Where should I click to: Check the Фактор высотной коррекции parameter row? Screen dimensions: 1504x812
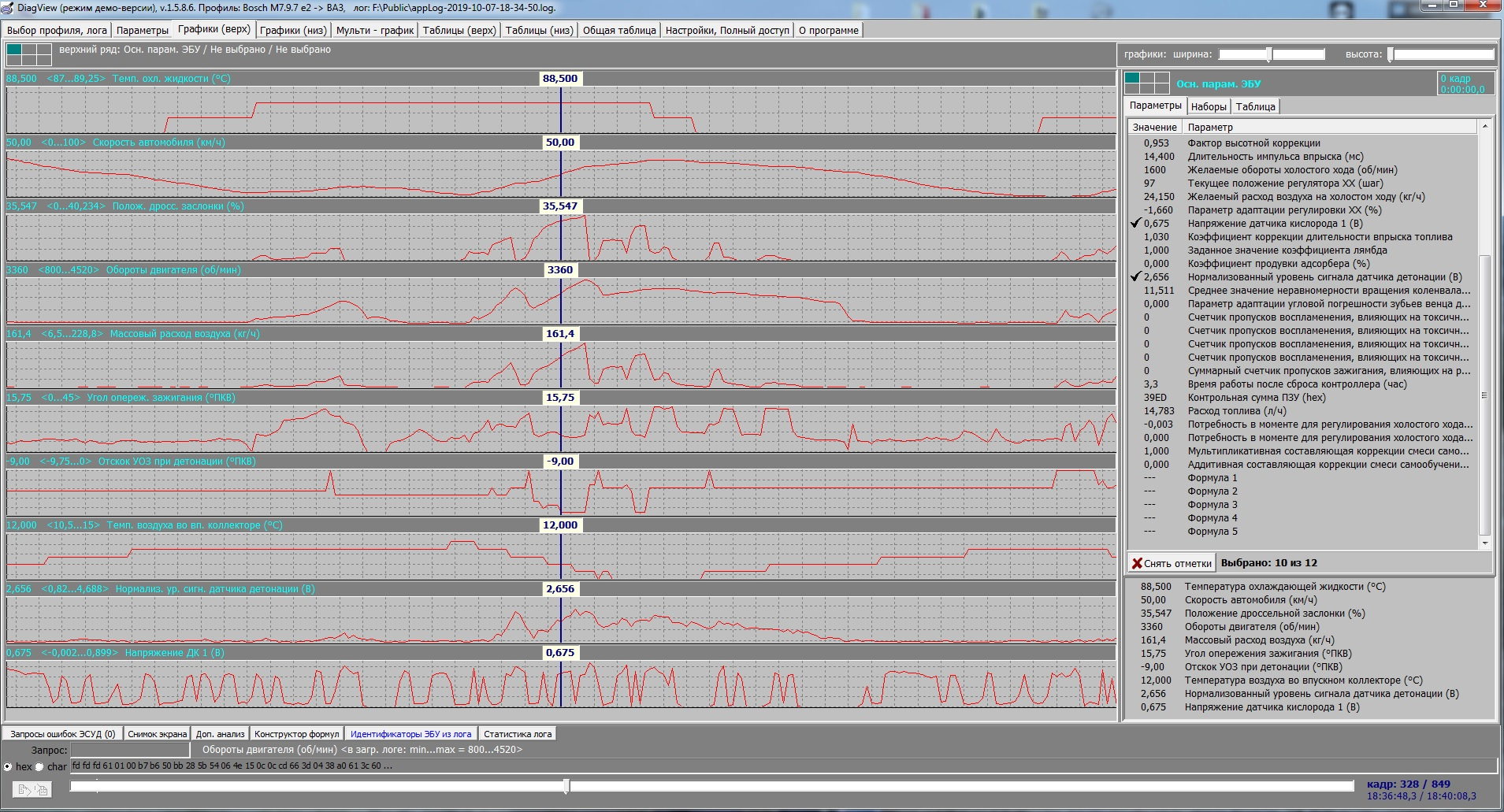[1302, 143]
